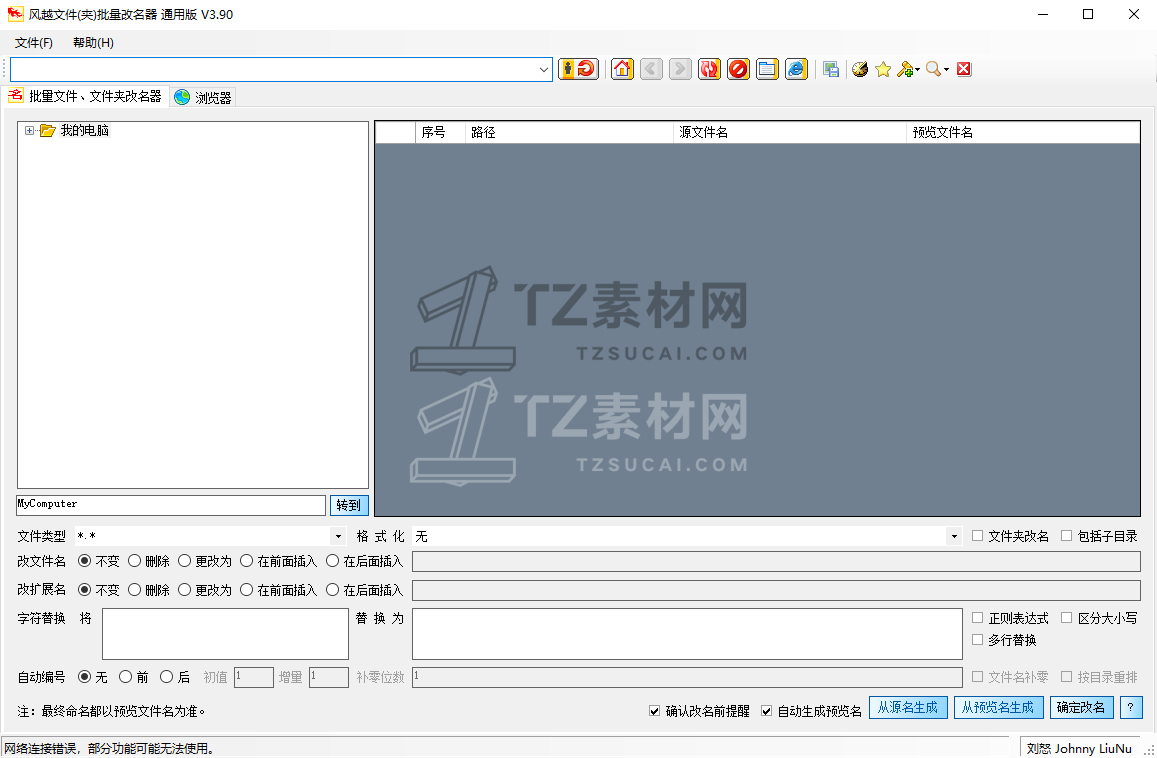1157x758 pixels.
Task: Click the red Stop toolbar icon
Action: tap(738, 69)
